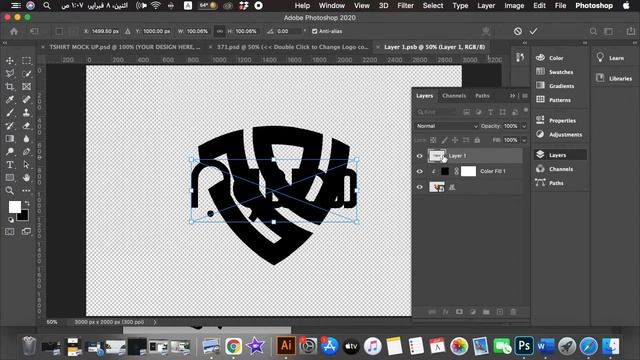Screen dimensions: 640x360
Task: Select the Path Selection tool
Action: 27,165
